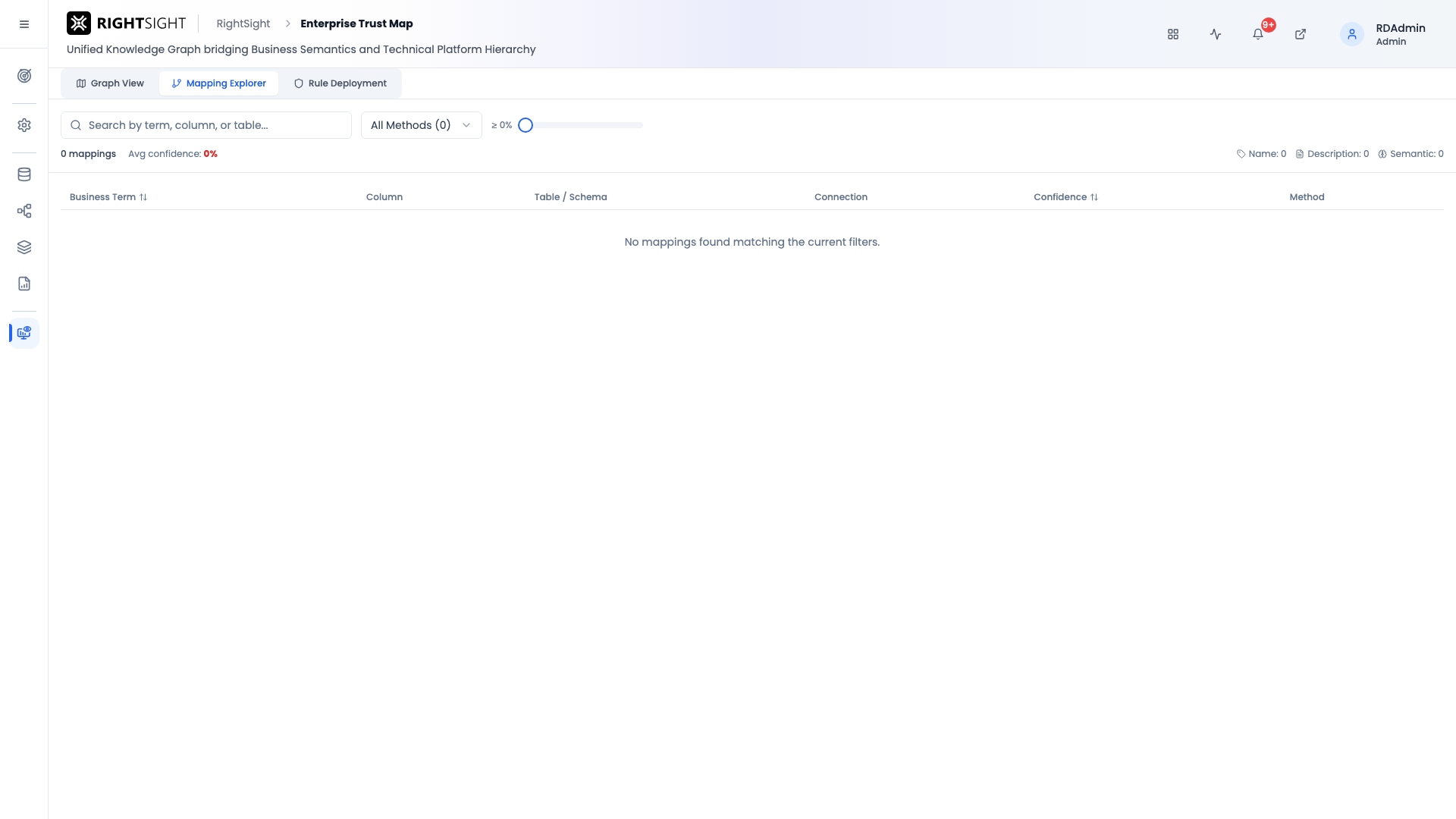Select the database icon in sidebar
Image resolution: width=1456 pixels, height=819 pixels.
24,174
